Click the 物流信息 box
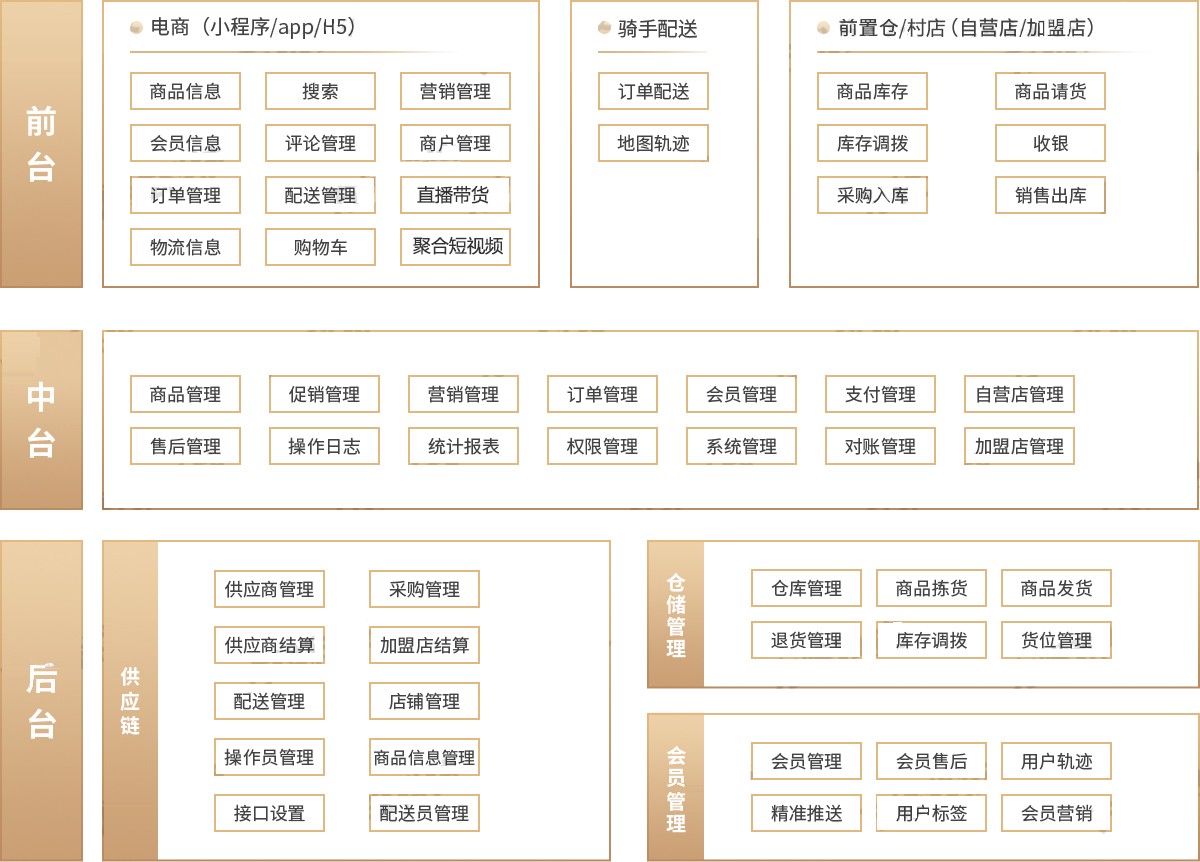The height and width of the screenshot is (862, 1200). click(x=185, y=247)
